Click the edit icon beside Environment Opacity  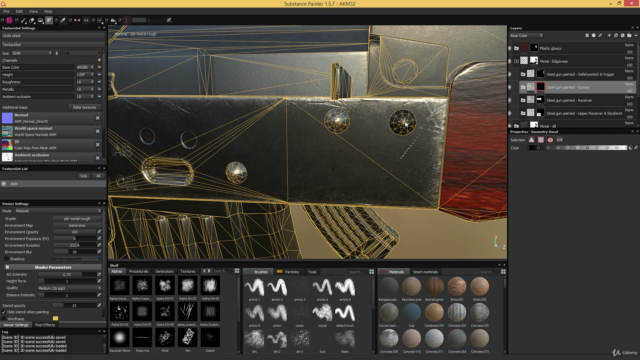[x=99, y=232]
